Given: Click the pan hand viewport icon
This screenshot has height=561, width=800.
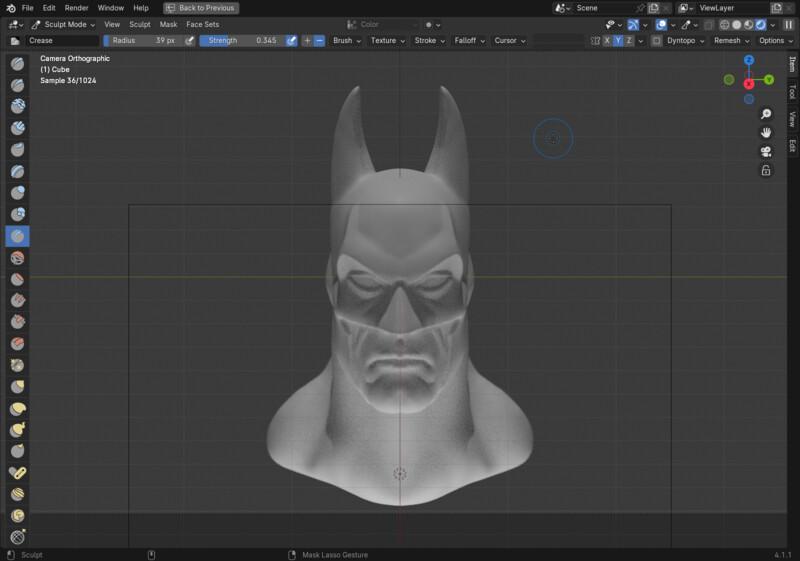Looking at the screenshot, I should (x=766, y=132).
